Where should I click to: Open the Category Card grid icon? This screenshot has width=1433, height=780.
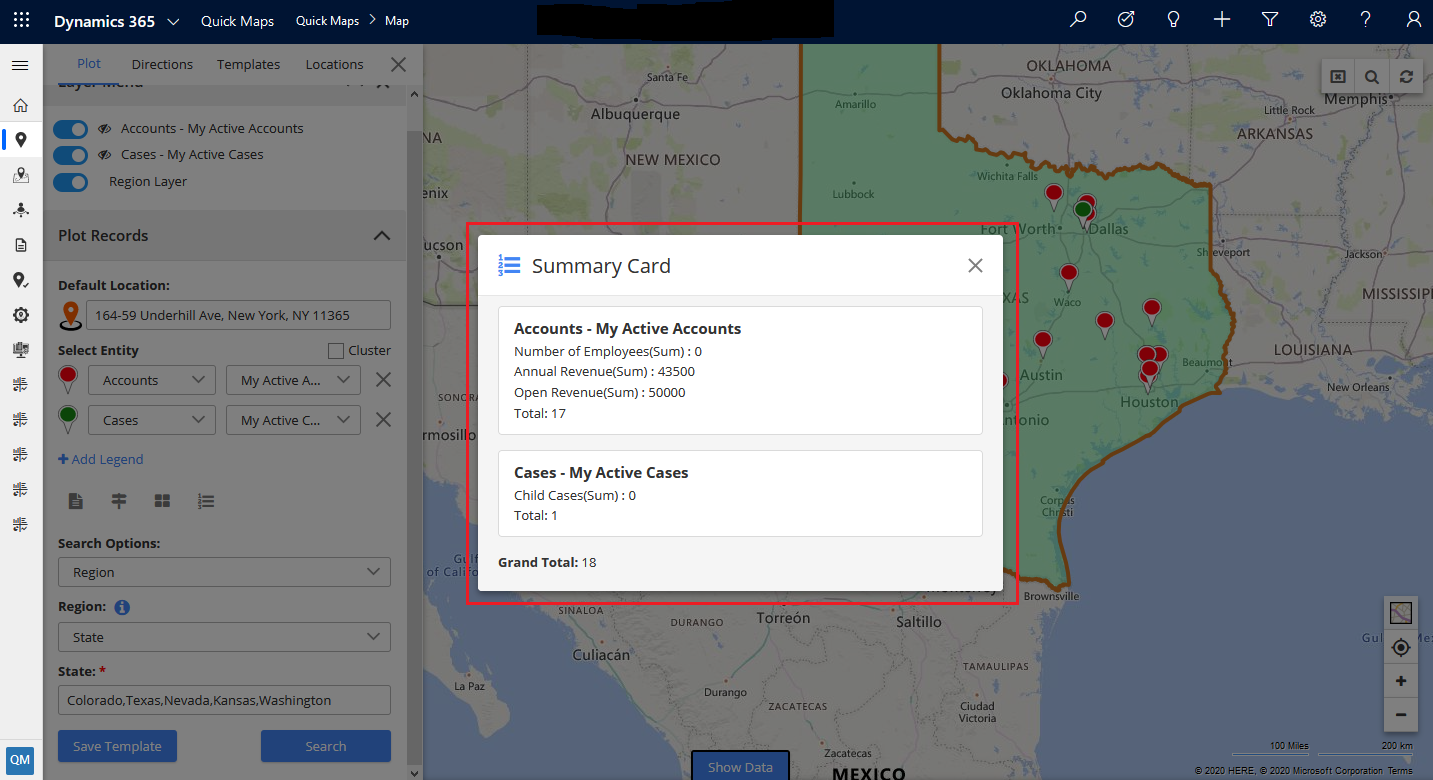162,500
